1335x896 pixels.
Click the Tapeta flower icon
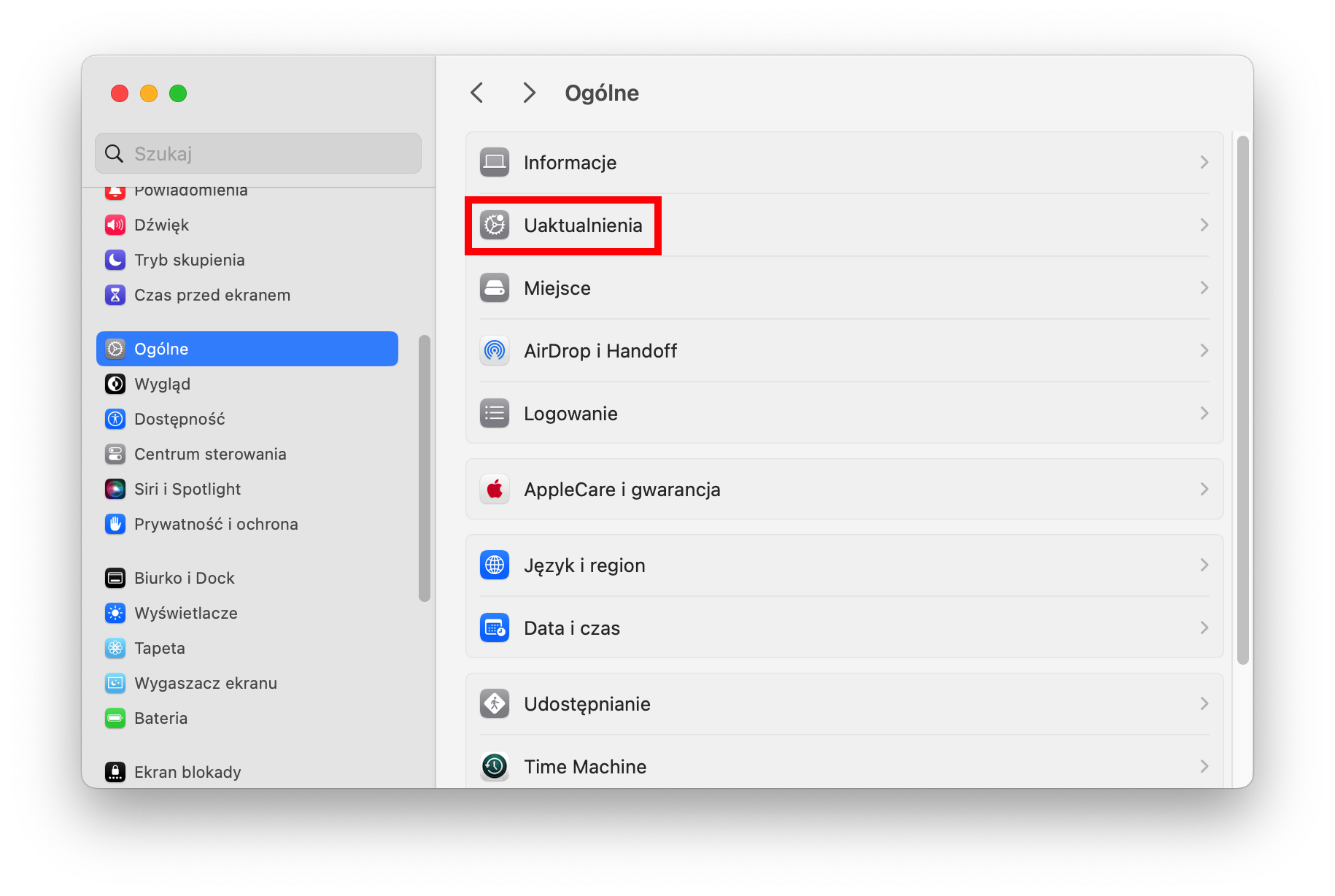[115, 648]
